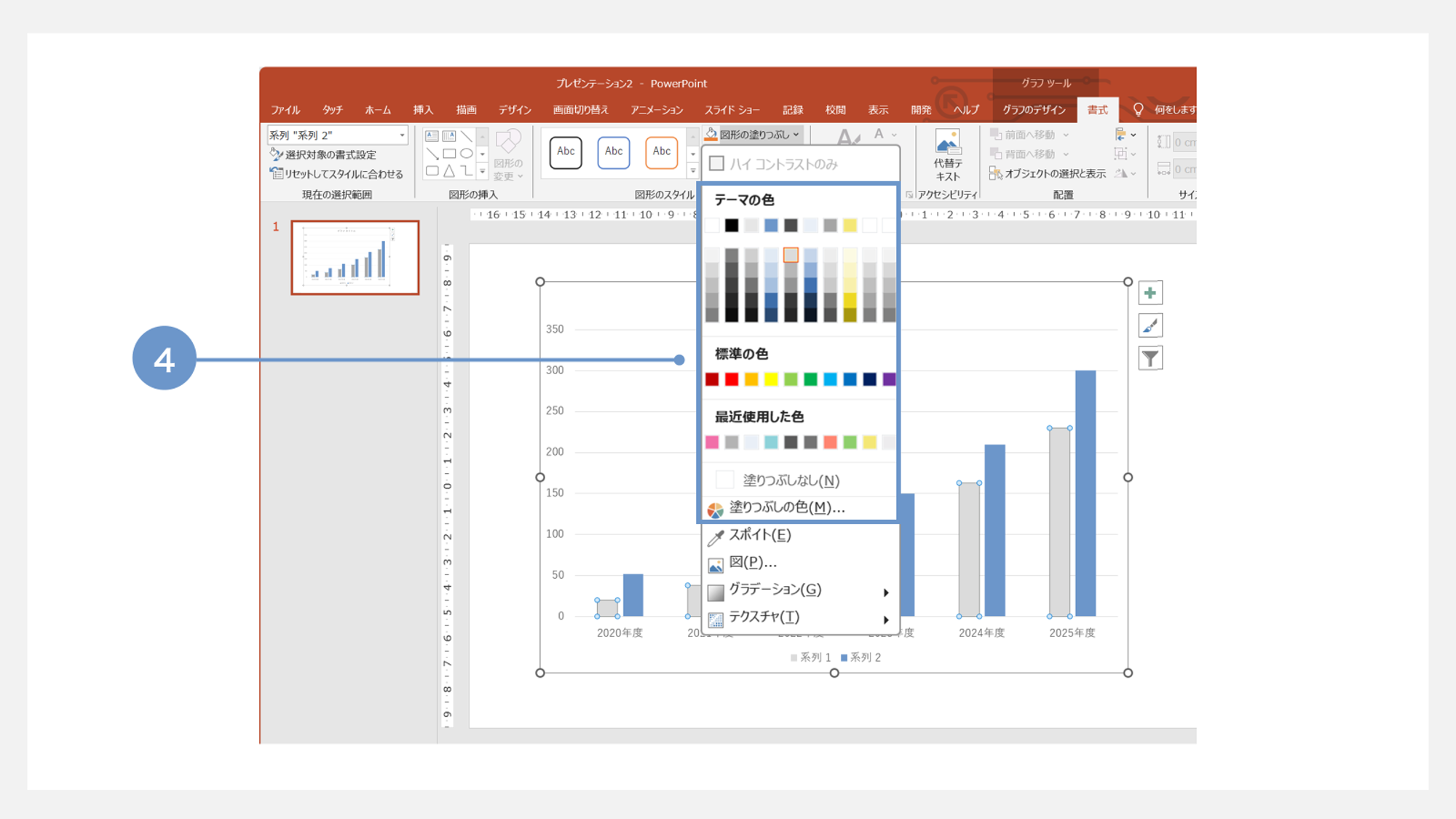Click the Rotate objects icon

1121,173
